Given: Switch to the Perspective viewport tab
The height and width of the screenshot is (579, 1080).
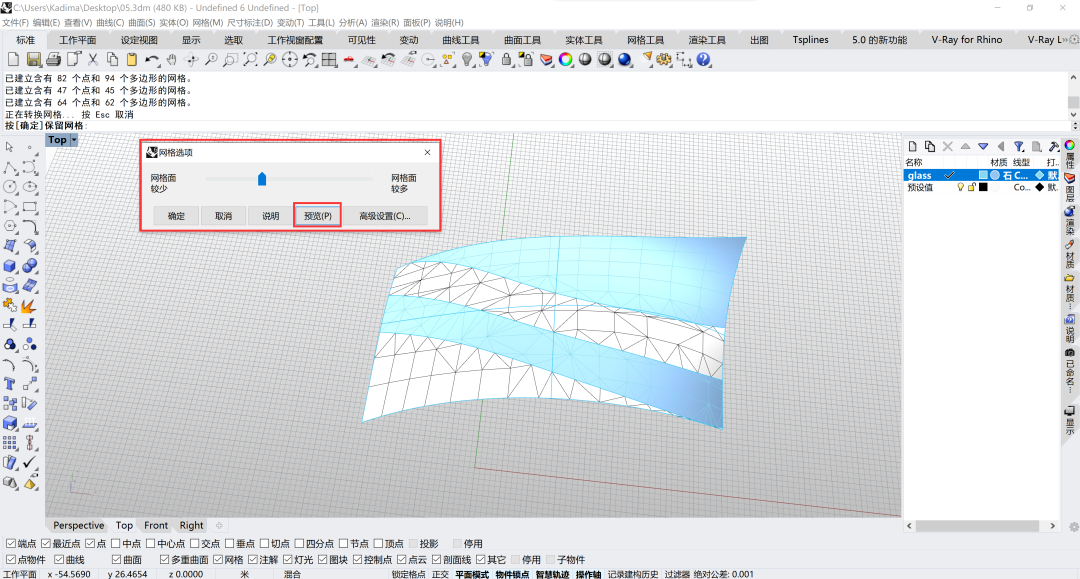Looking at the screenshot, I should (x=78, y=525).
